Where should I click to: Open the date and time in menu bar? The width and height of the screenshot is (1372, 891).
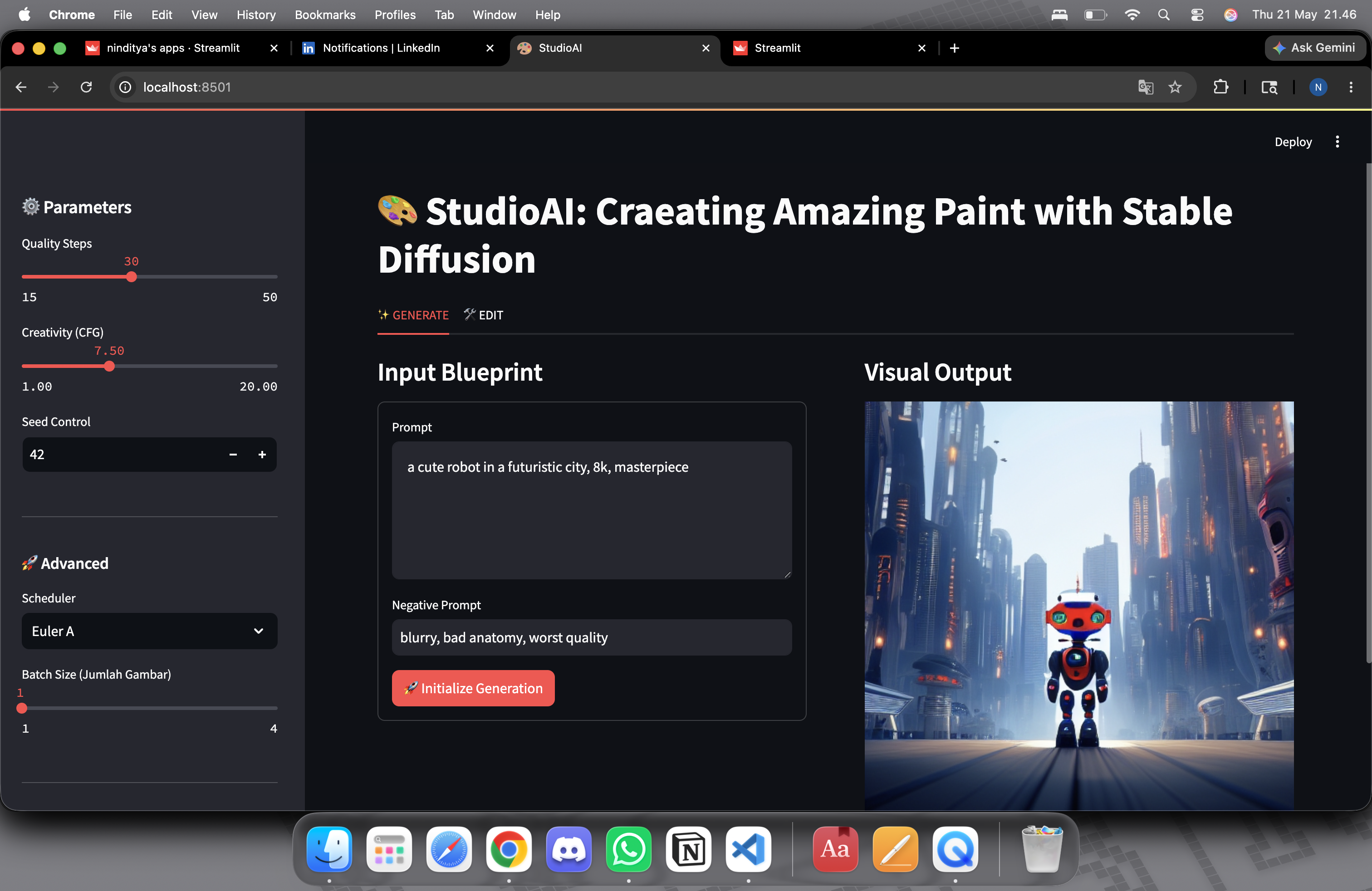pos(1304,15)
